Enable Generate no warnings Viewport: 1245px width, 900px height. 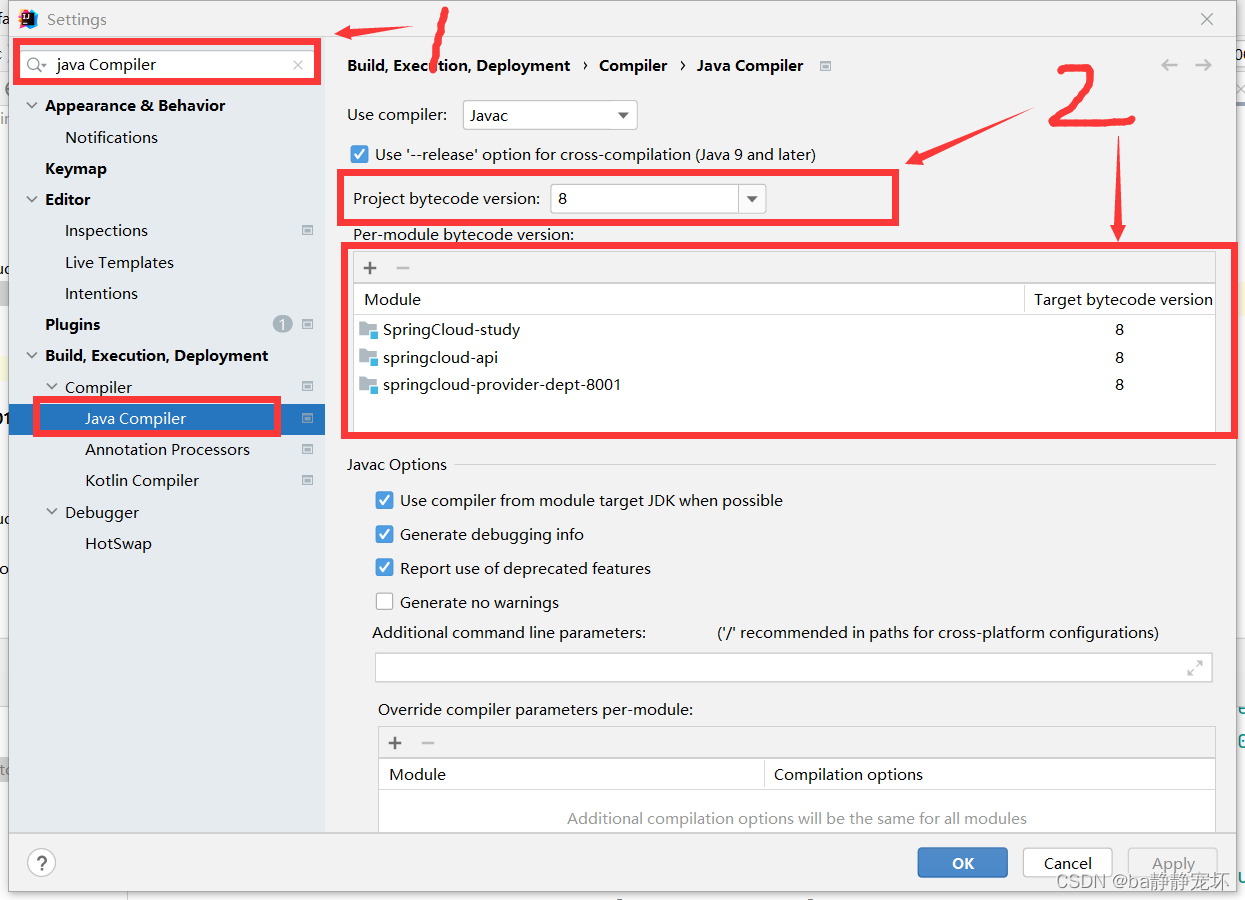point(384,601)
